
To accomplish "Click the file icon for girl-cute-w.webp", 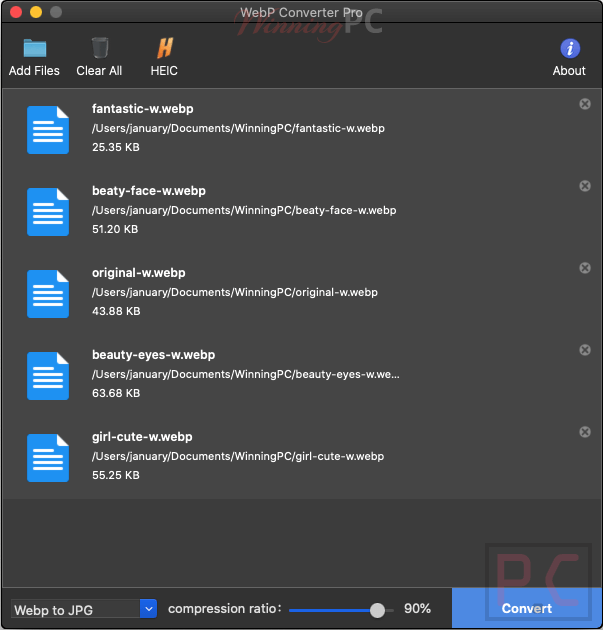I will pyautogui.click(x=48, y=458).
